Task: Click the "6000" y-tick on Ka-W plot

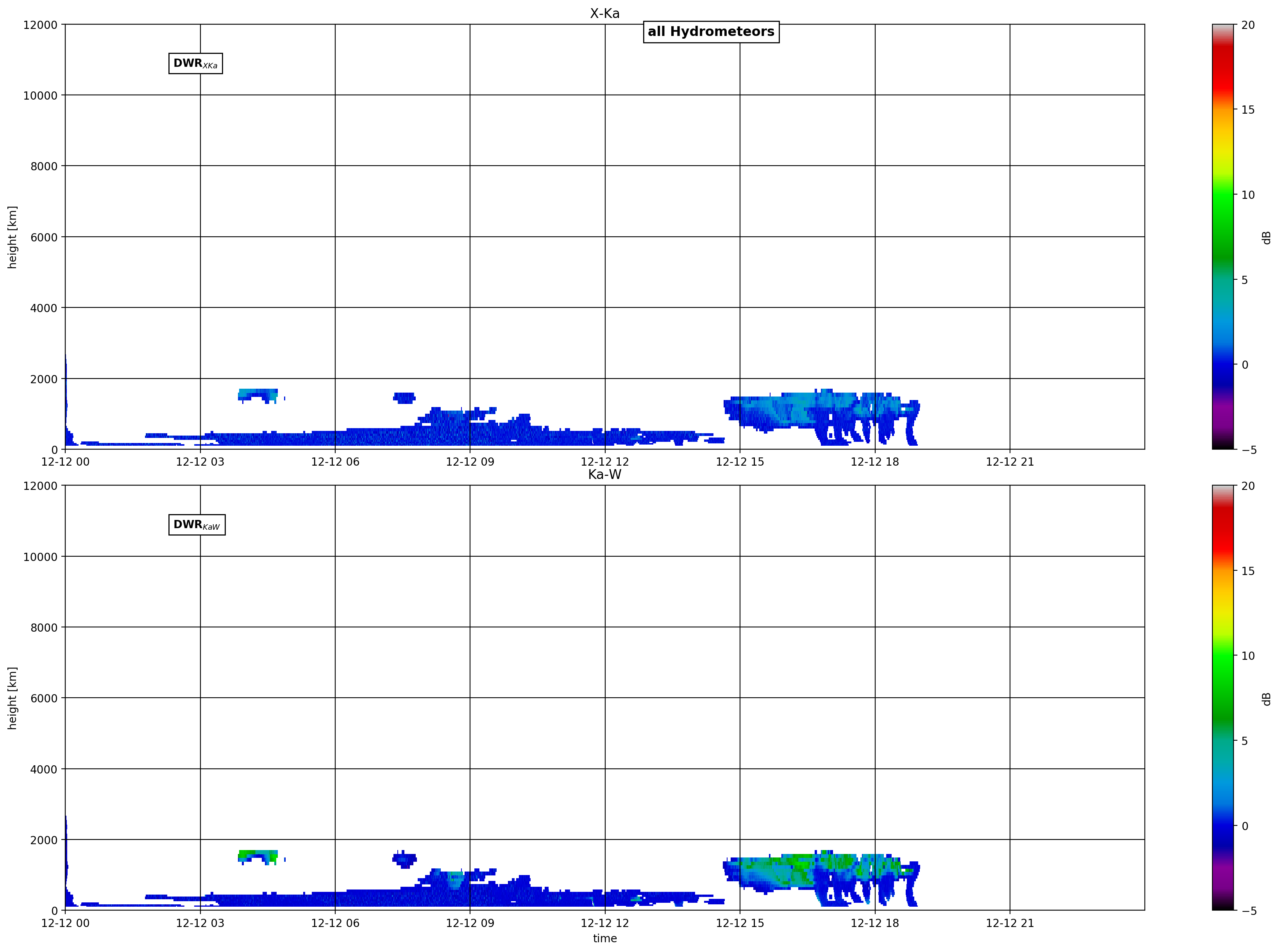Action: [44, 698]
